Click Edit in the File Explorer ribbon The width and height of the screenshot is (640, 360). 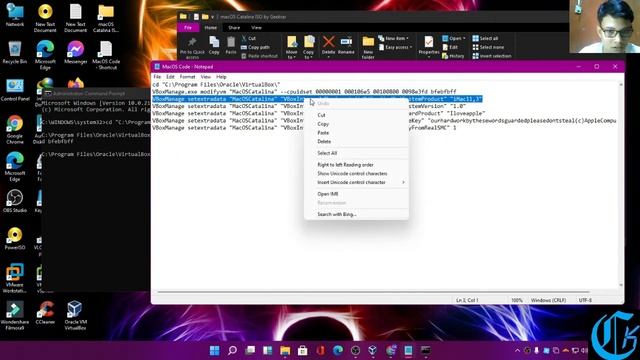pyautogui.click(x=450, y=47)
